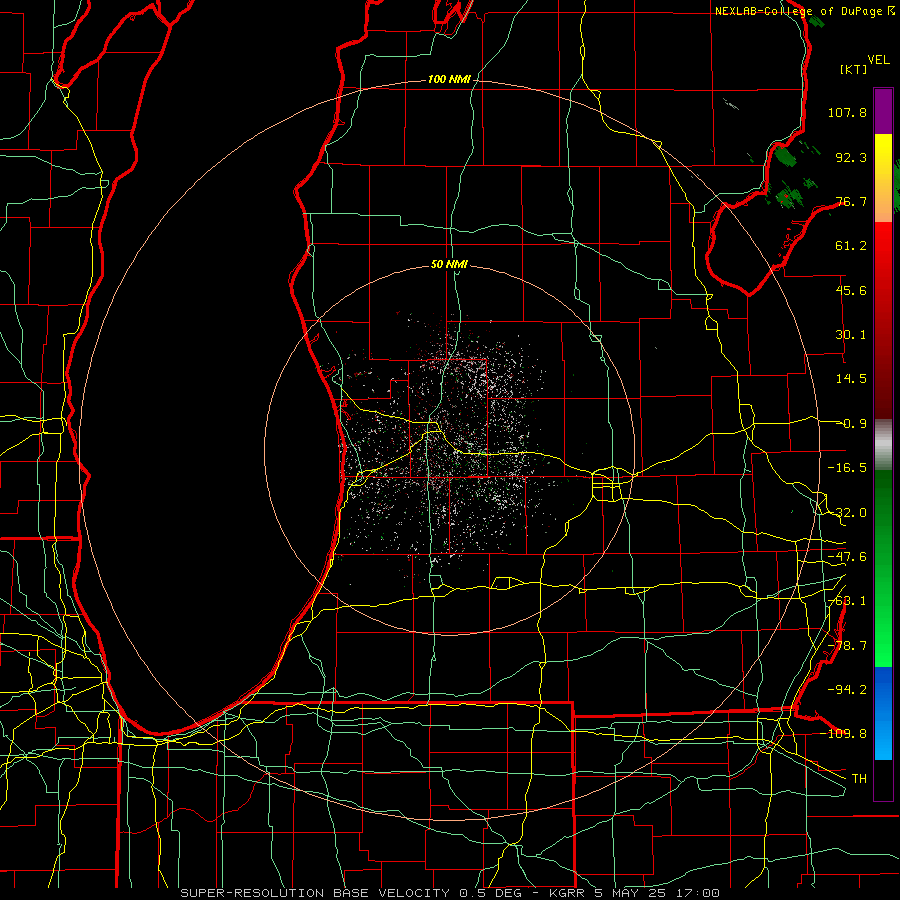This screenshot has width=900, height=900.
Task: Select the -47.6 value on velocity scale
Action: click(847, 557)
